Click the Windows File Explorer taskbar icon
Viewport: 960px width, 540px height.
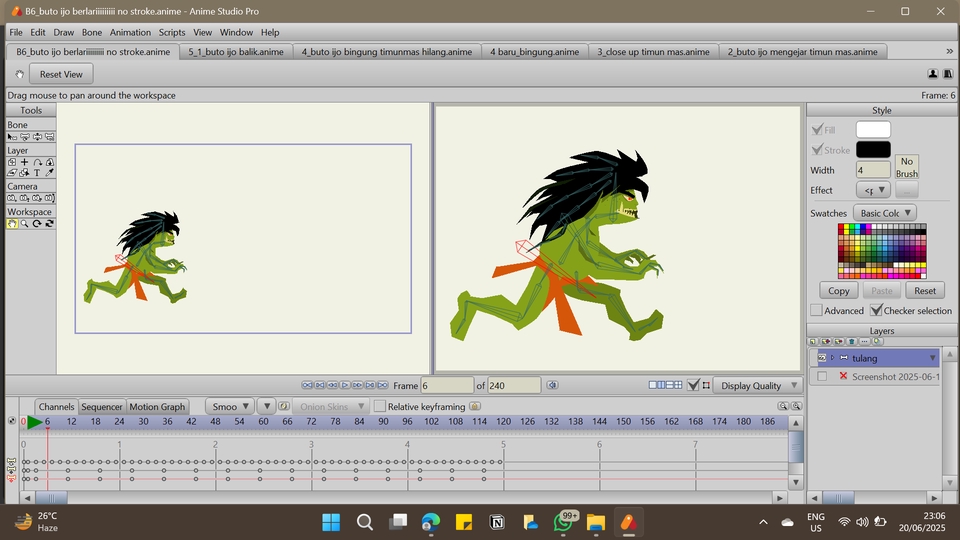tap(595, 522)
